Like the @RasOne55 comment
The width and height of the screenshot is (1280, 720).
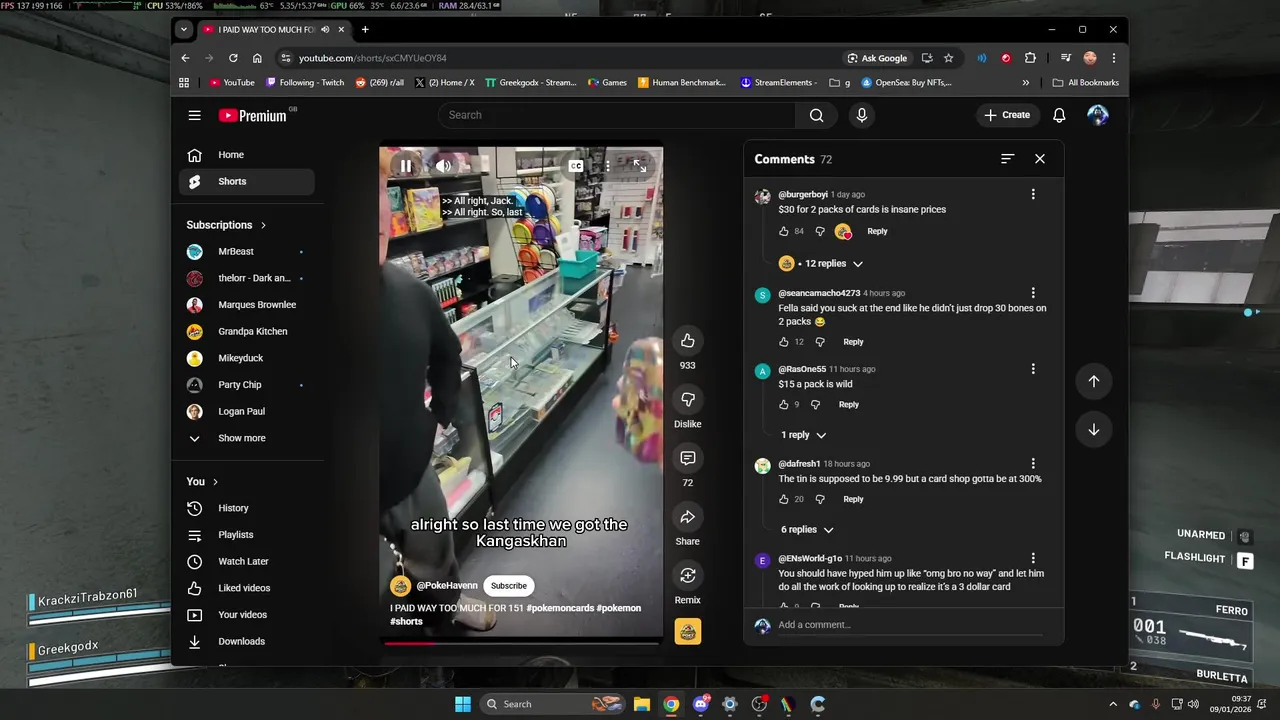pyautogui.click(x=784, y=405)
